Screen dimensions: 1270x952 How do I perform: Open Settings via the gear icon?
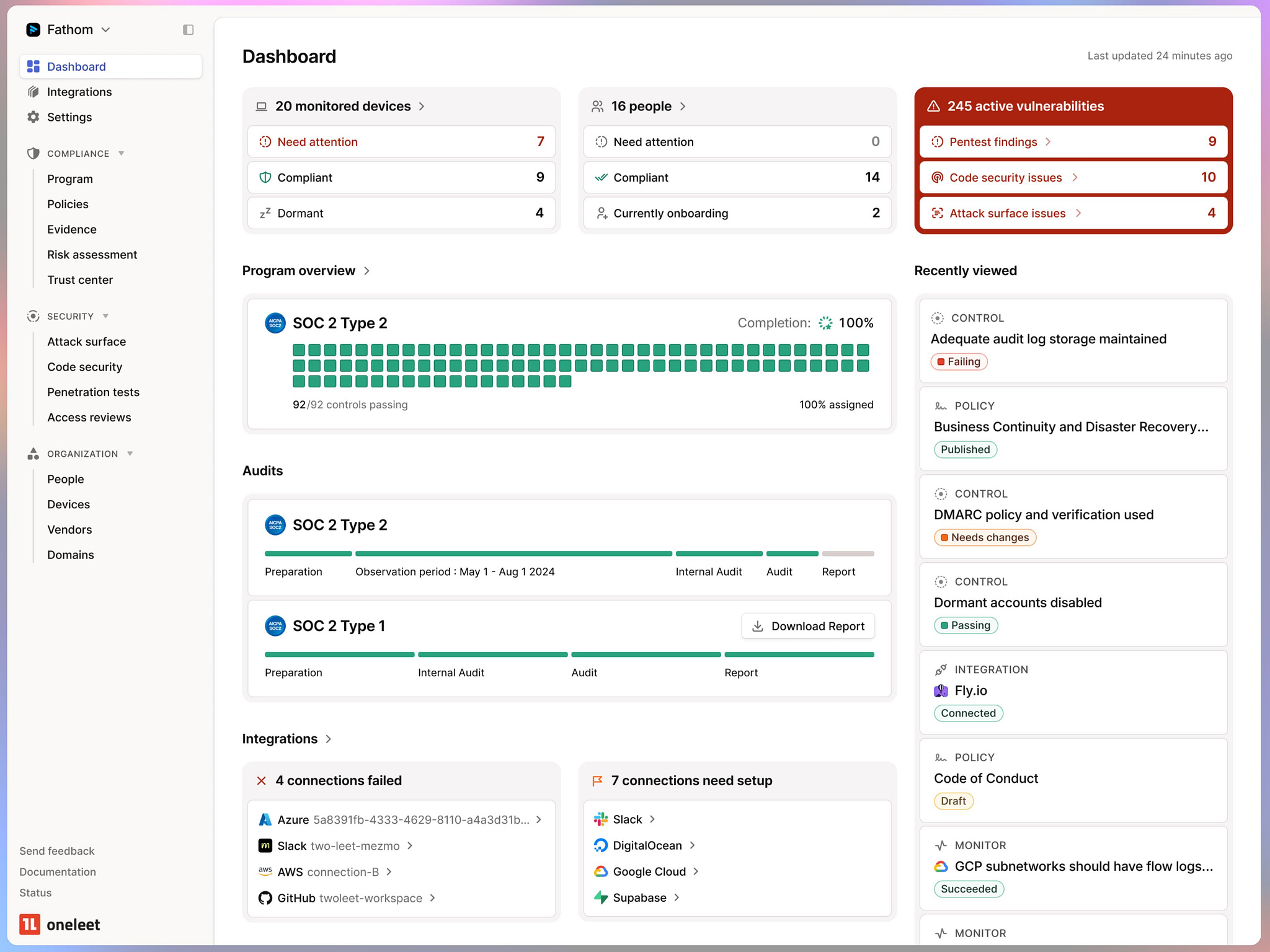[33, 117]
